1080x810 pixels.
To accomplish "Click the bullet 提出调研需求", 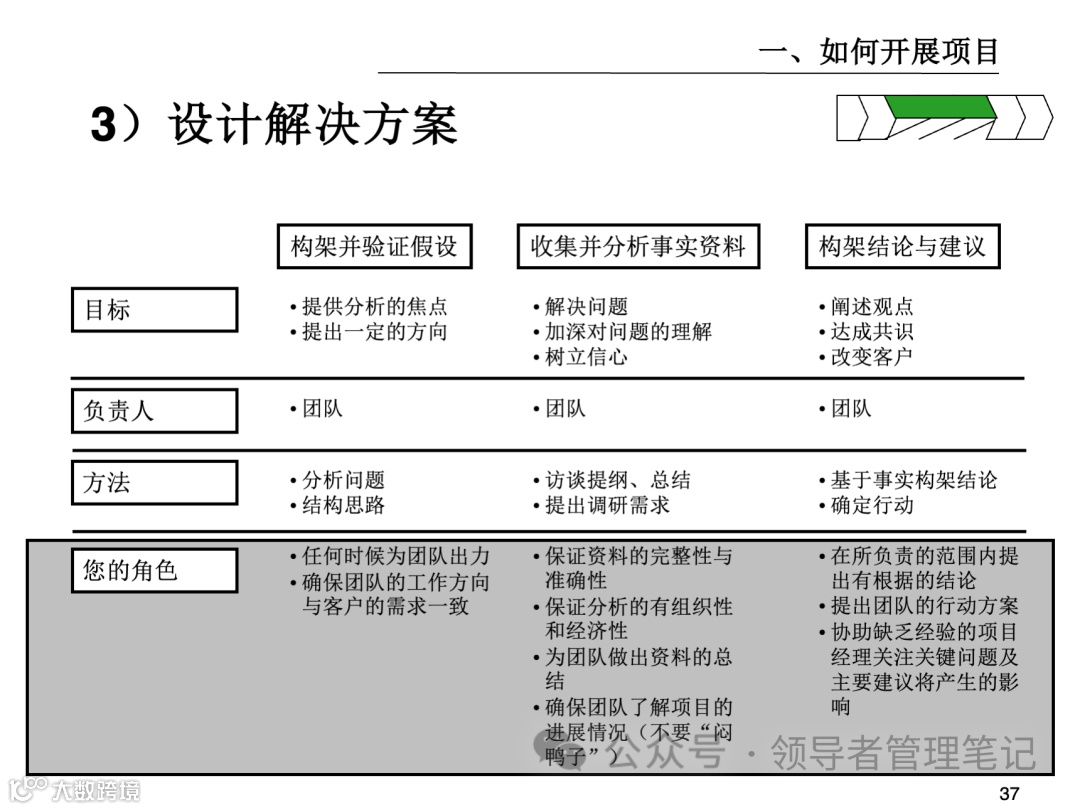I will click(601, 506).
